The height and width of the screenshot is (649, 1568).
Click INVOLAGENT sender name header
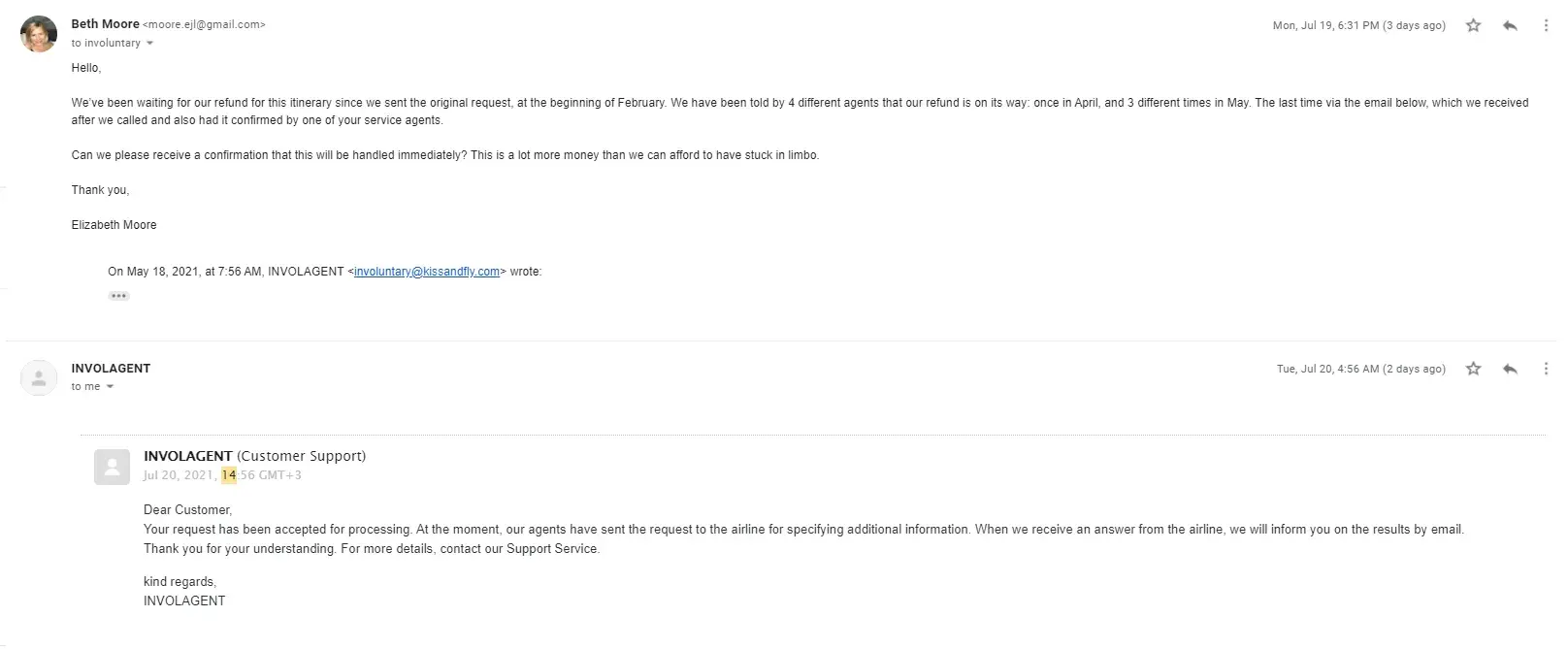pos(111,369)
